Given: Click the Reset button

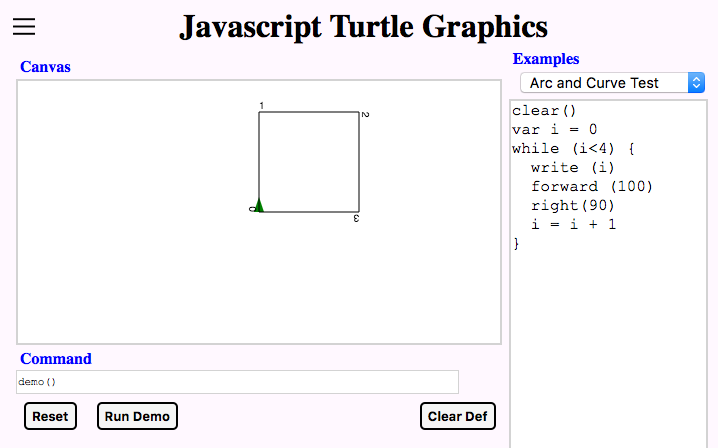Looking at the screenshot, I should (x=50, y=416).
